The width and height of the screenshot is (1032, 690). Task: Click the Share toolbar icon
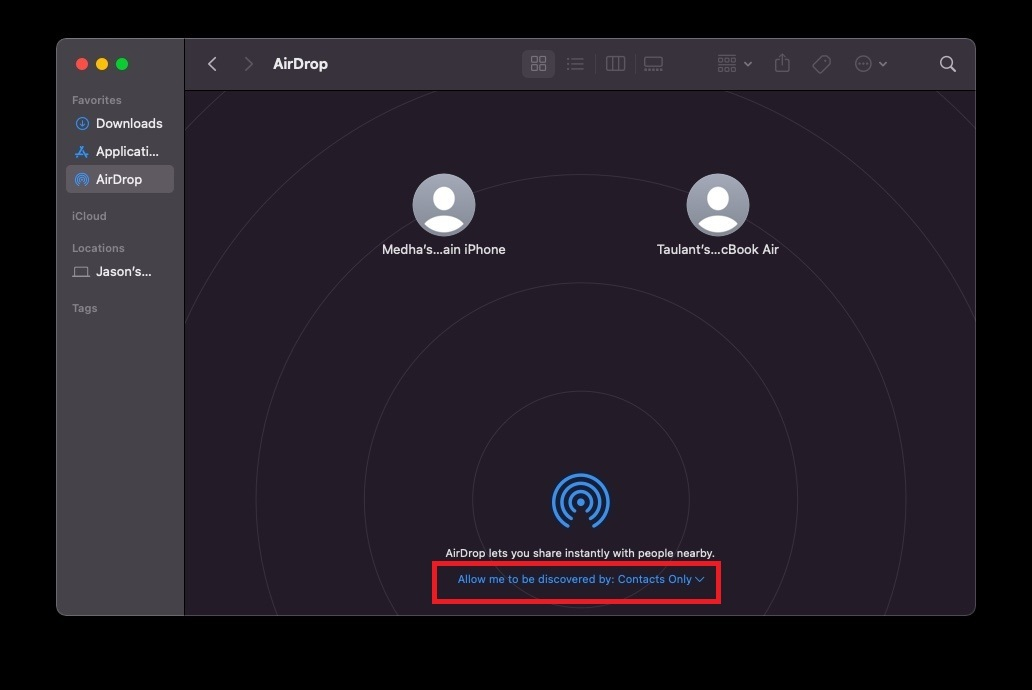(x=782, y=63)
